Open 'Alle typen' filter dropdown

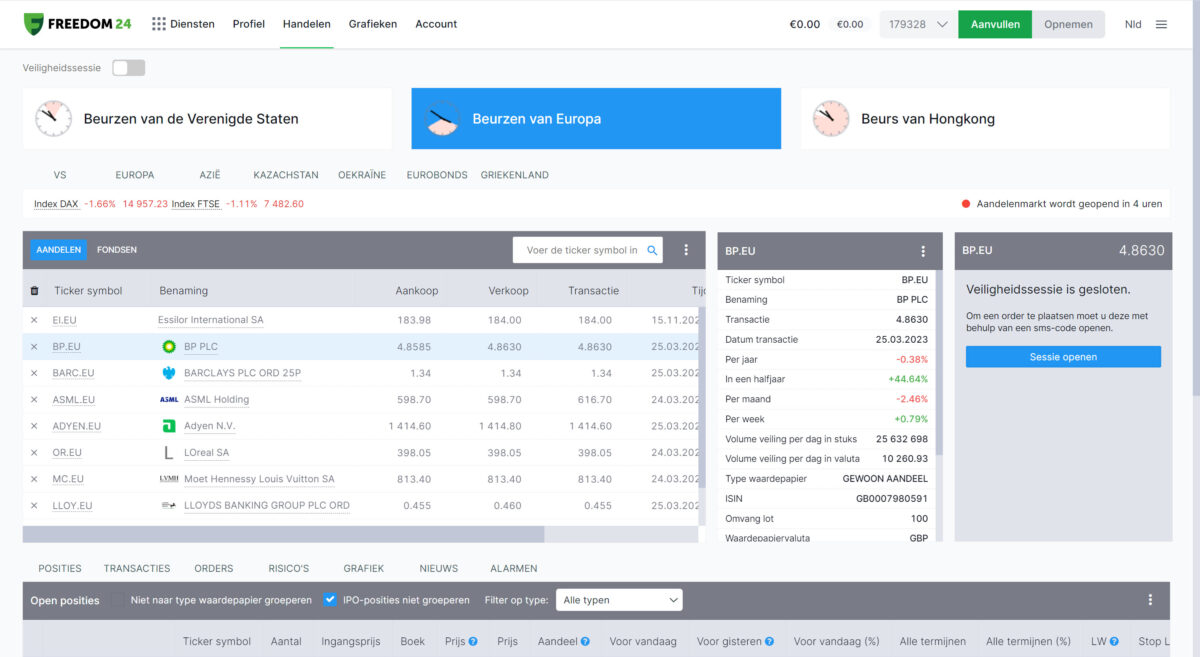(619, 600)
